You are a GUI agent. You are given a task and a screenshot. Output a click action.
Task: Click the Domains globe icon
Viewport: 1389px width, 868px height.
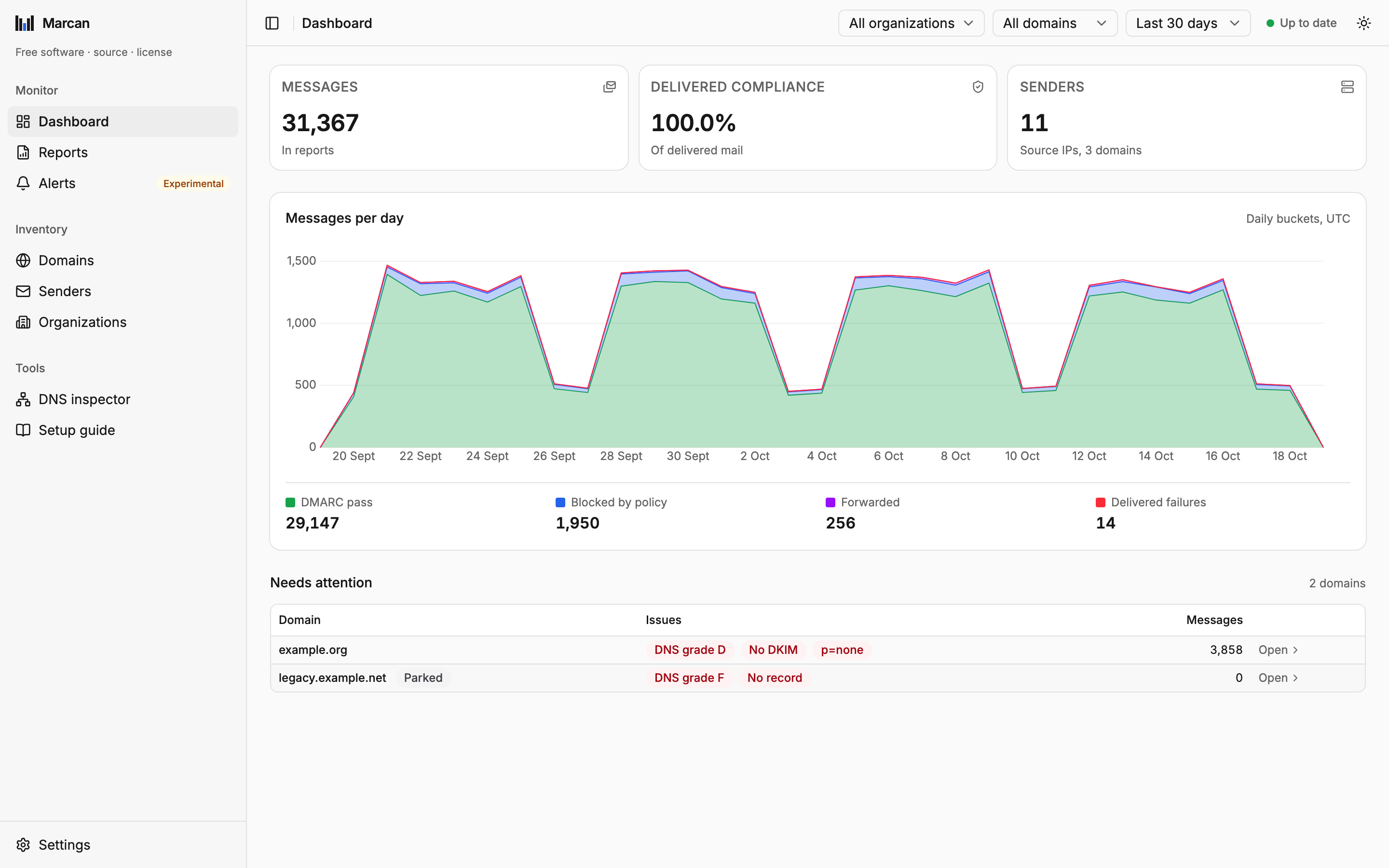pos(23,260)
